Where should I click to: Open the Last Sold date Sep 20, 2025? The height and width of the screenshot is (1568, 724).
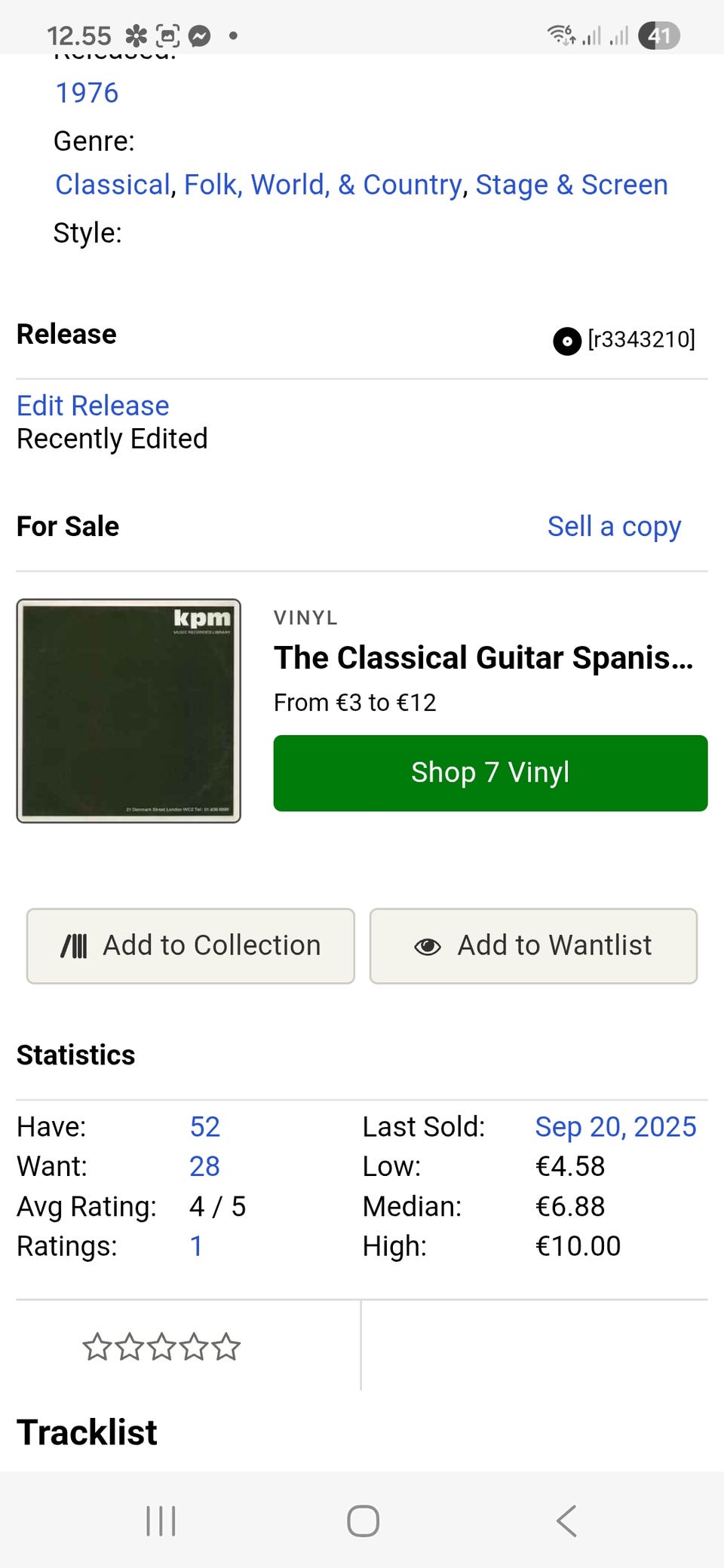[x=615, y=1126]
